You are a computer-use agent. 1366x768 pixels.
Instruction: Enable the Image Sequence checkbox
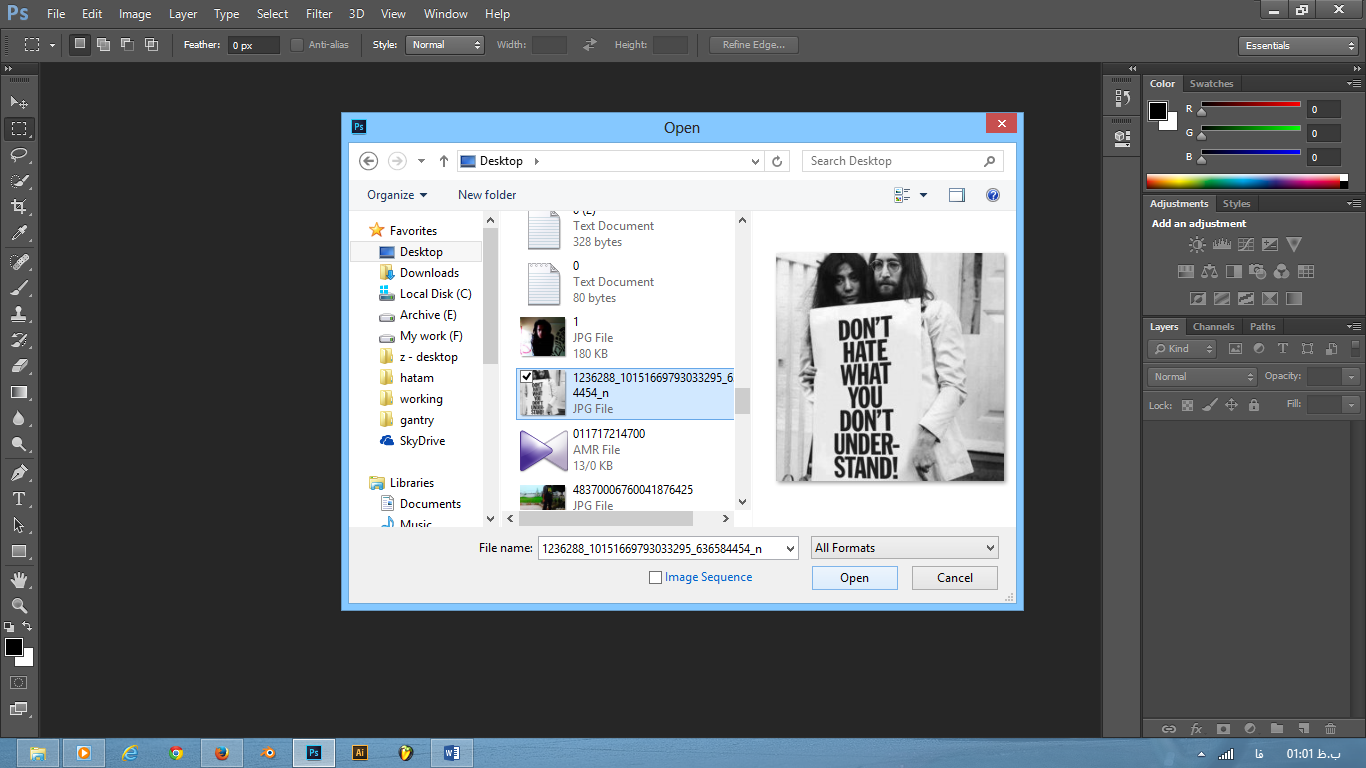656,578
